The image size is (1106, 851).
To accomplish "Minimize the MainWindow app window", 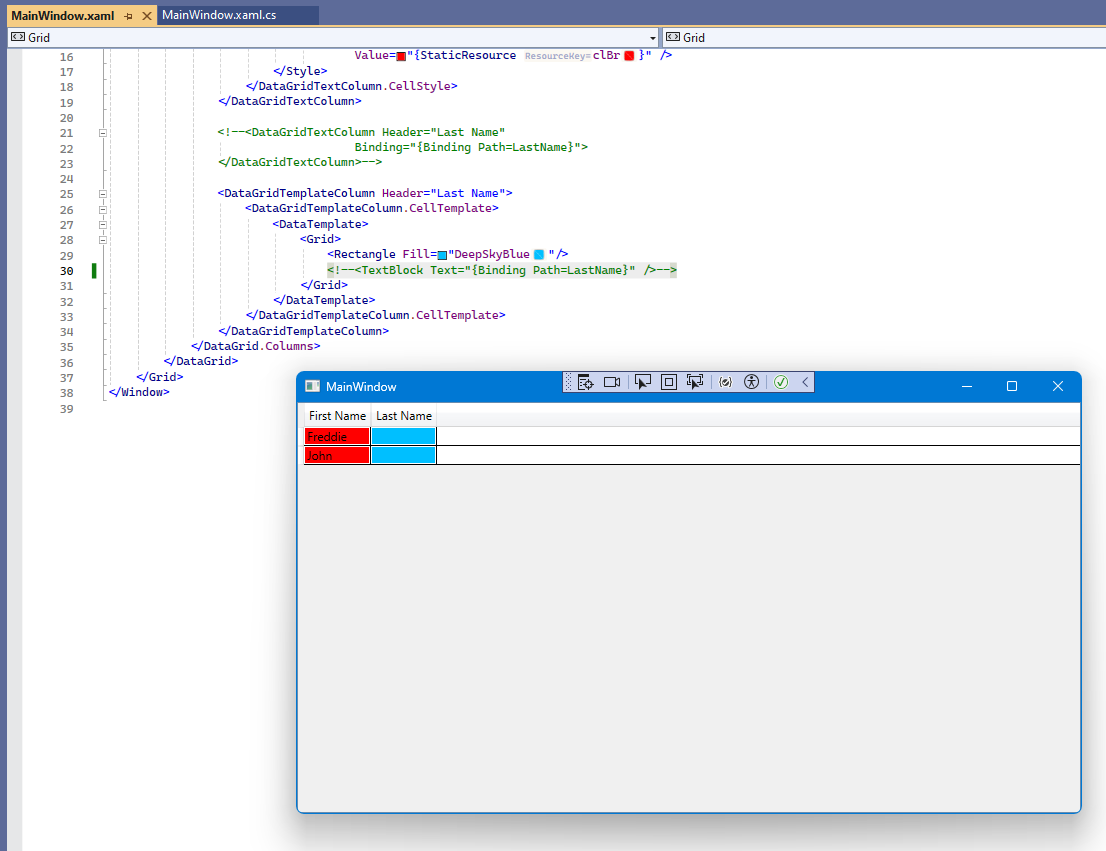I will 967,386.
